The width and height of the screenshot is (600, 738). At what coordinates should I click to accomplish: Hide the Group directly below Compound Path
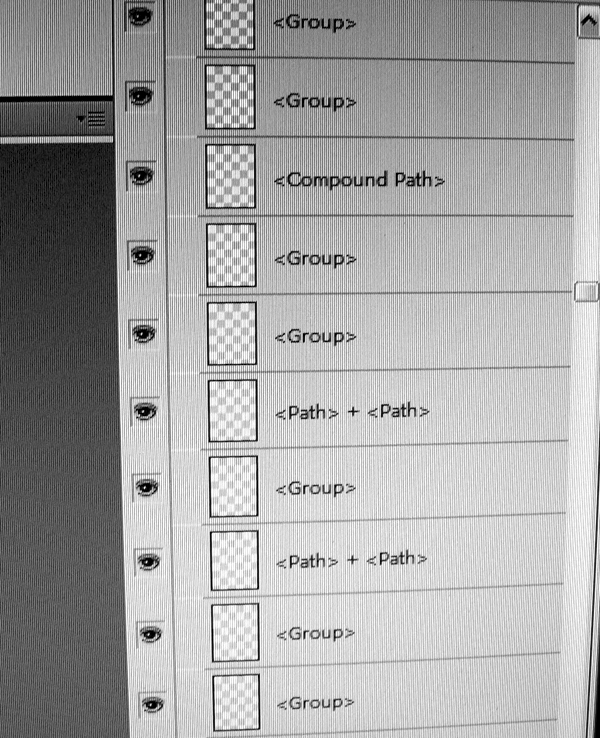click(142, 256)
